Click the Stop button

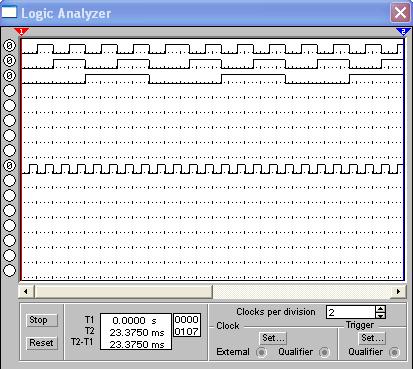(x=41, y=320)
